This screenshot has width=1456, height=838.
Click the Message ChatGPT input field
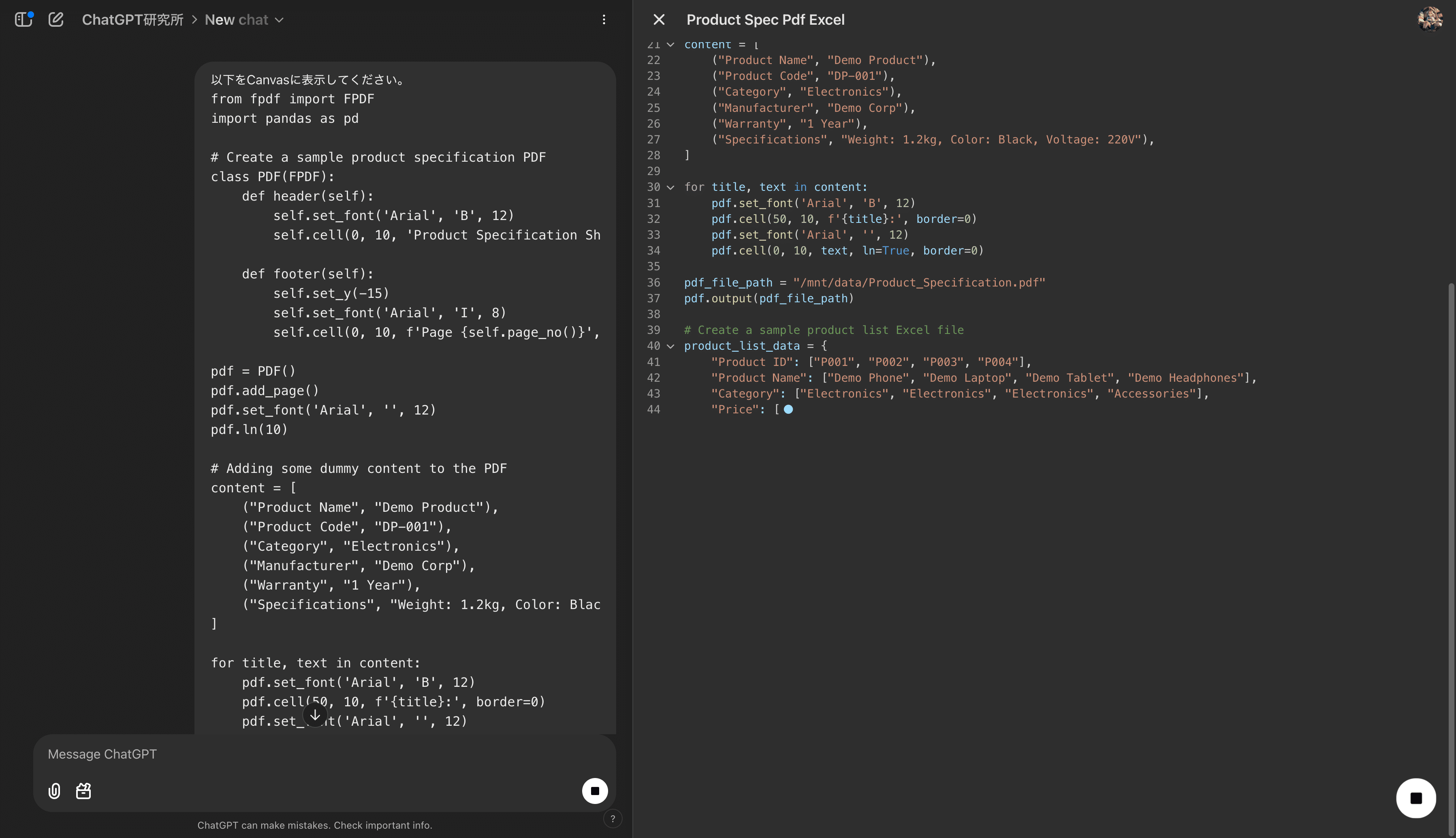[311, 754]
